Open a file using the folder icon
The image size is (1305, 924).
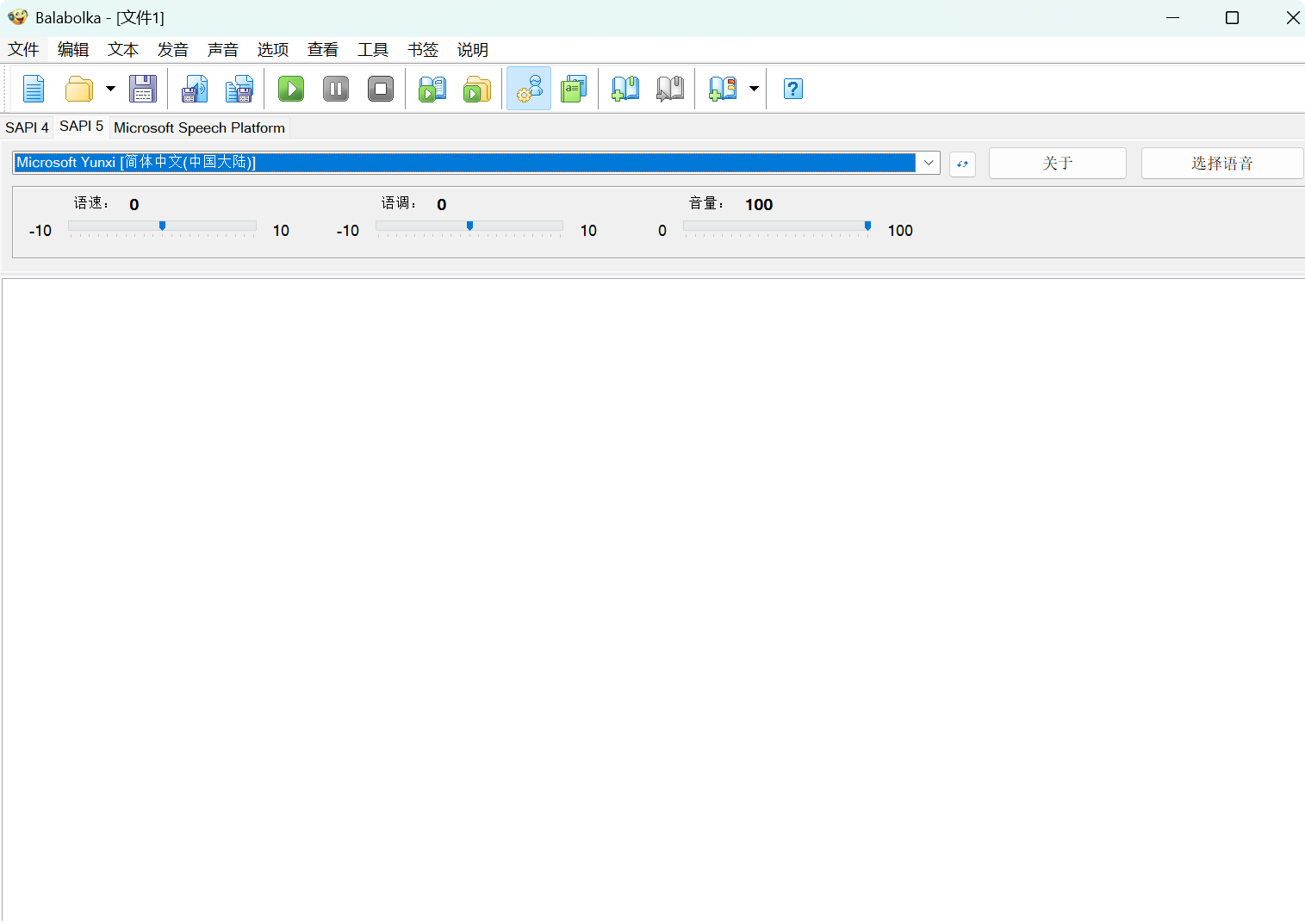pos(79,89)
